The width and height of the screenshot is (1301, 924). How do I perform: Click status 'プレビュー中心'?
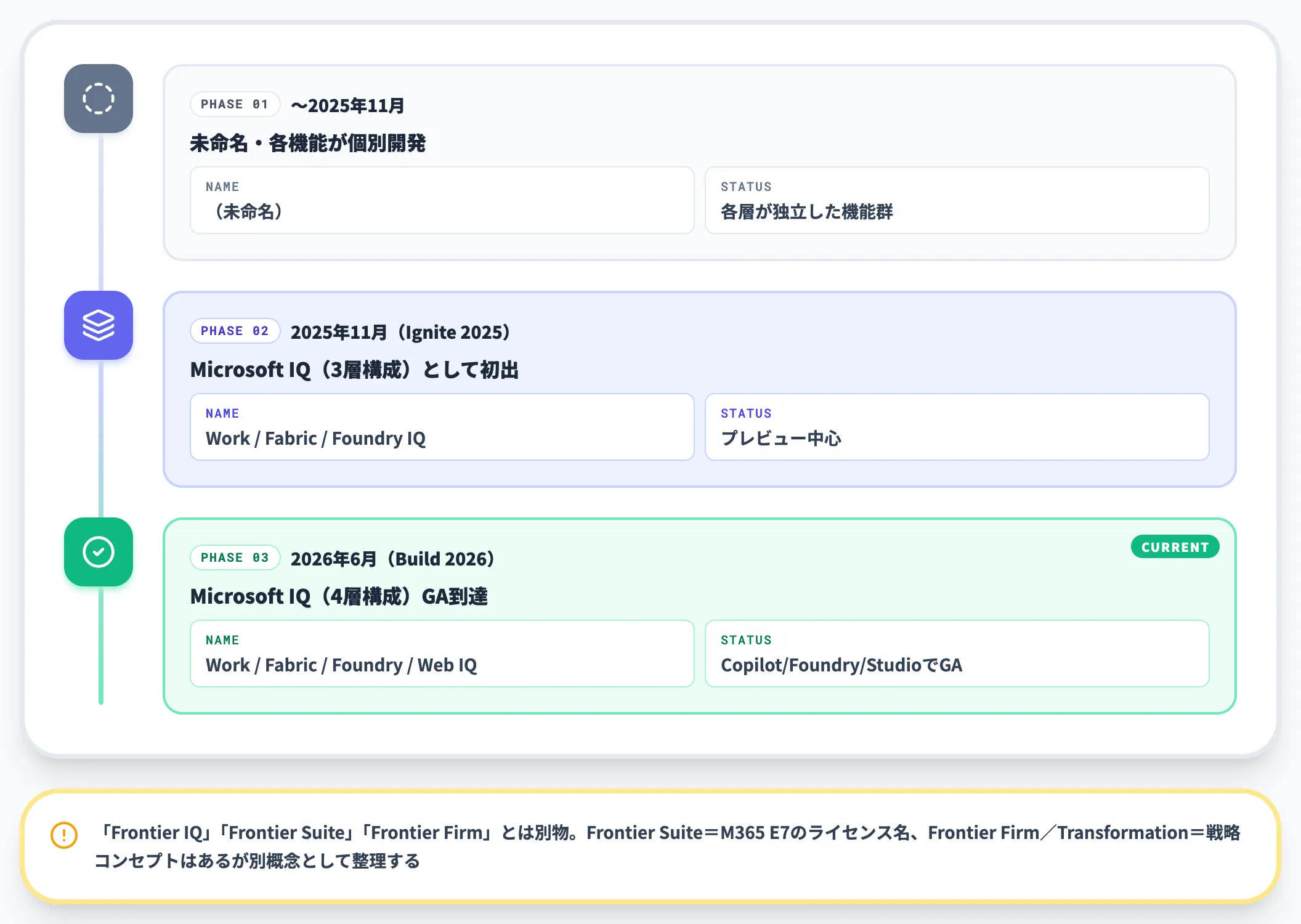pyautogui.click(x=780, y=439)
